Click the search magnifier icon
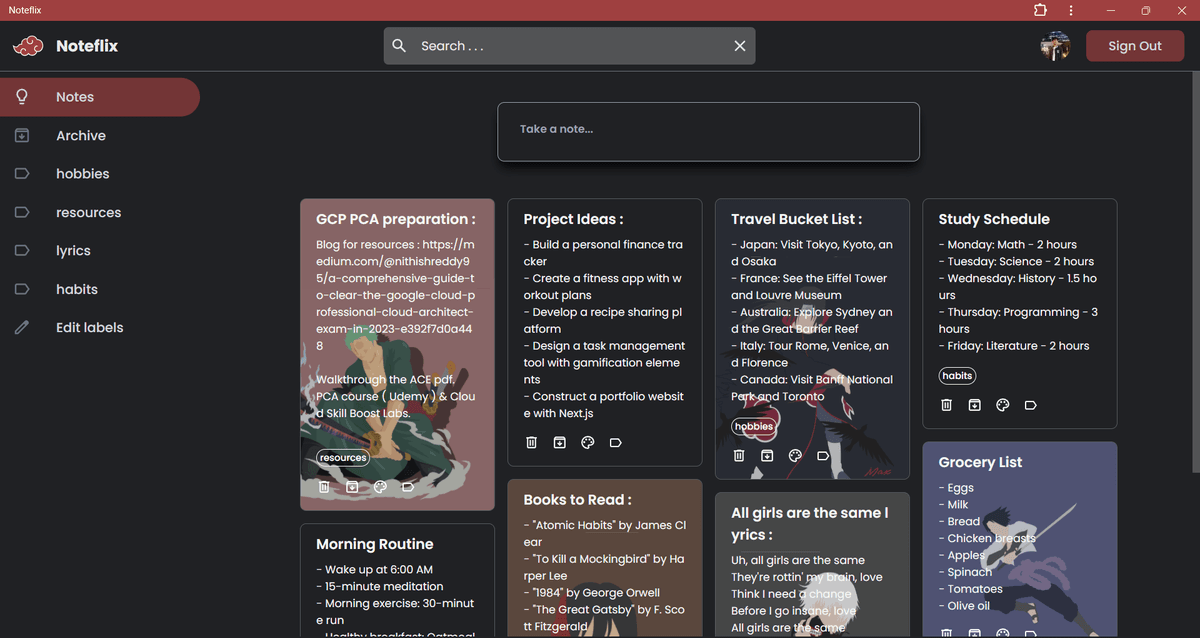 tap(399, 46)
